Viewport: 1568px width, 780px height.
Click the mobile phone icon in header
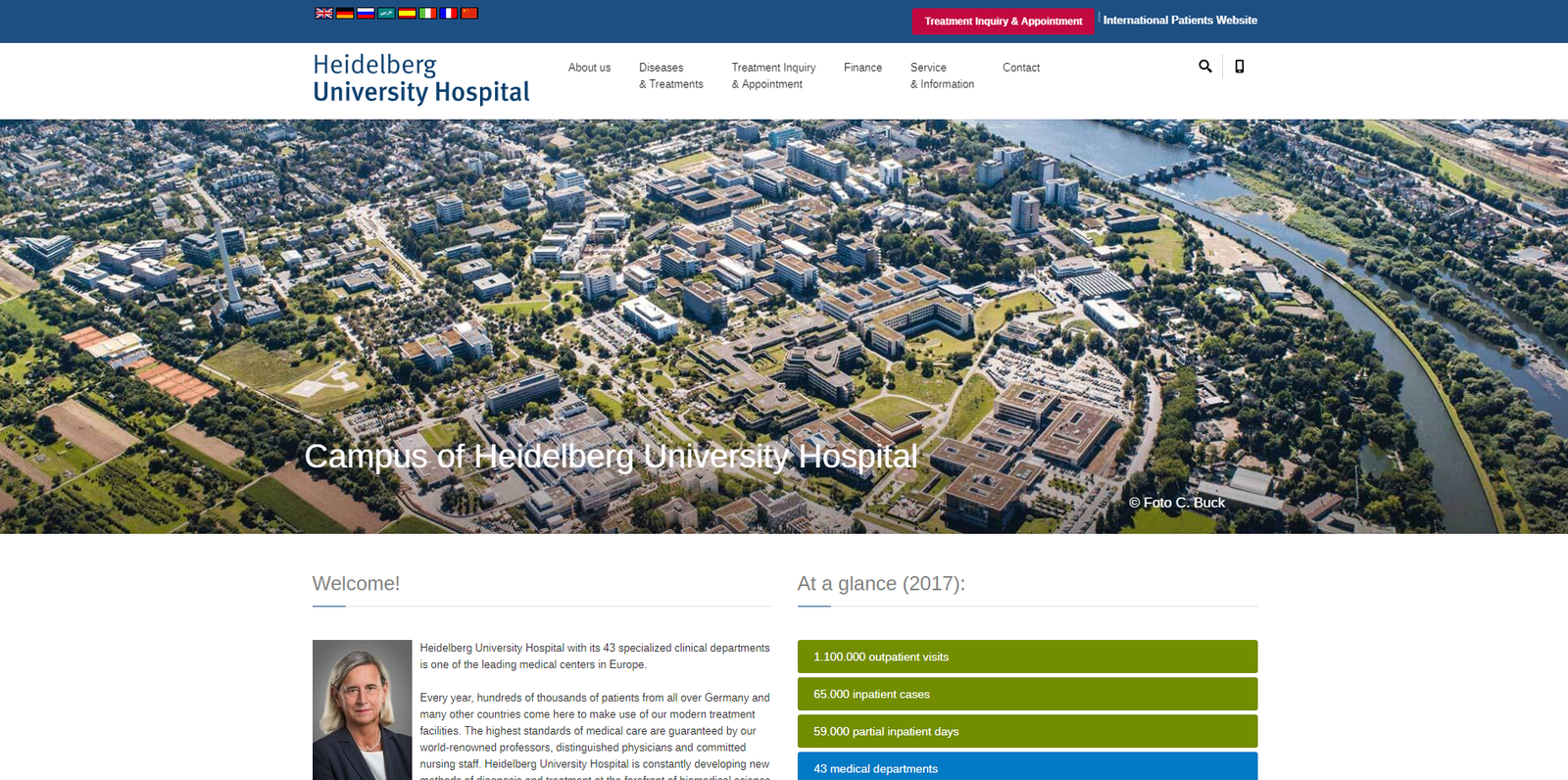coord(1240,67)
